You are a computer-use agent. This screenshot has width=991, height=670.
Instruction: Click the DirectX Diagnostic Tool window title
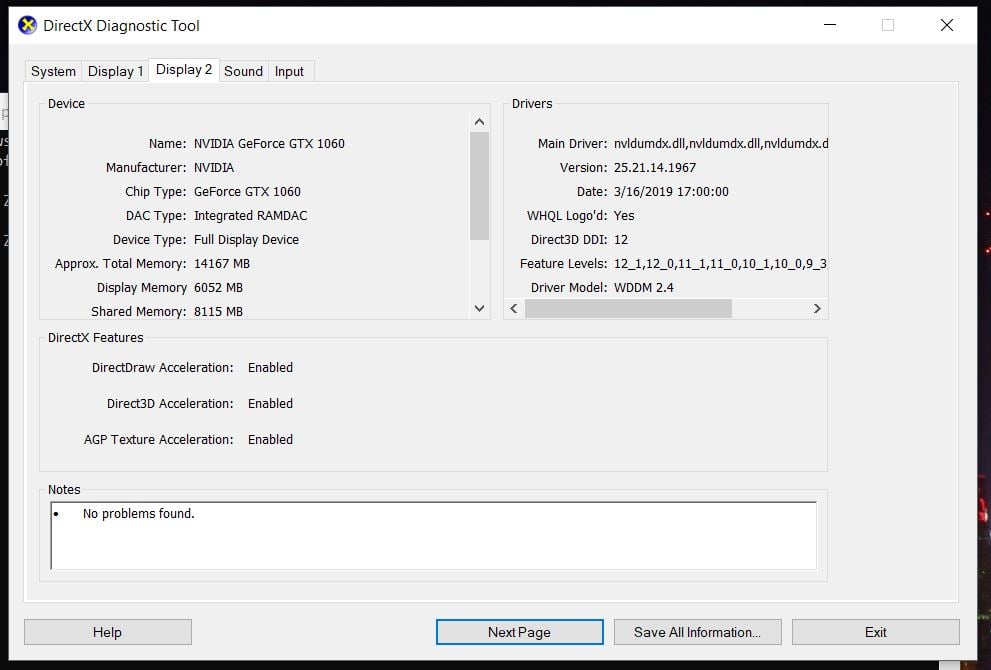coord(121,26)
